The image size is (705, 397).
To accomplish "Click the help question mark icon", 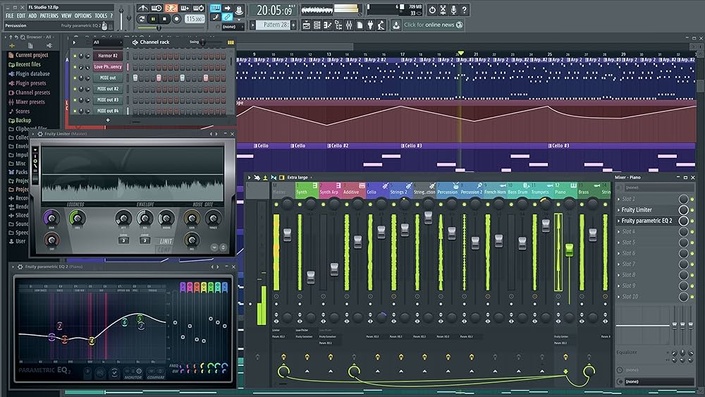I will [464, 9].
